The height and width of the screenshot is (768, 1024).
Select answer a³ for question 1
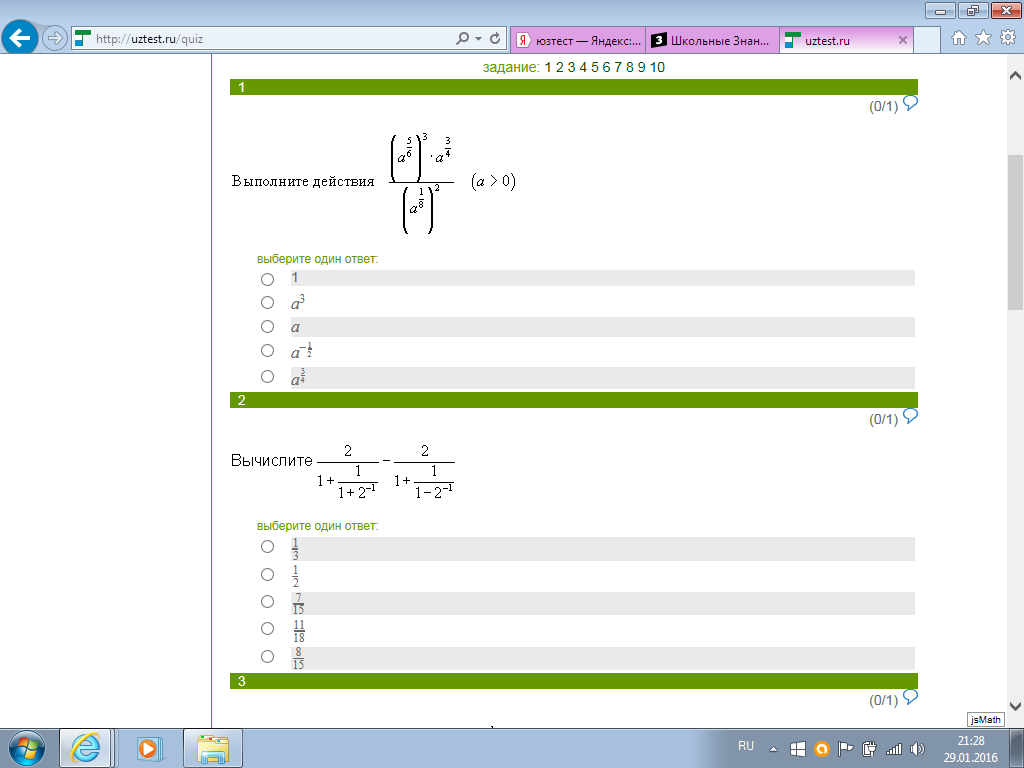click(267, 303)
